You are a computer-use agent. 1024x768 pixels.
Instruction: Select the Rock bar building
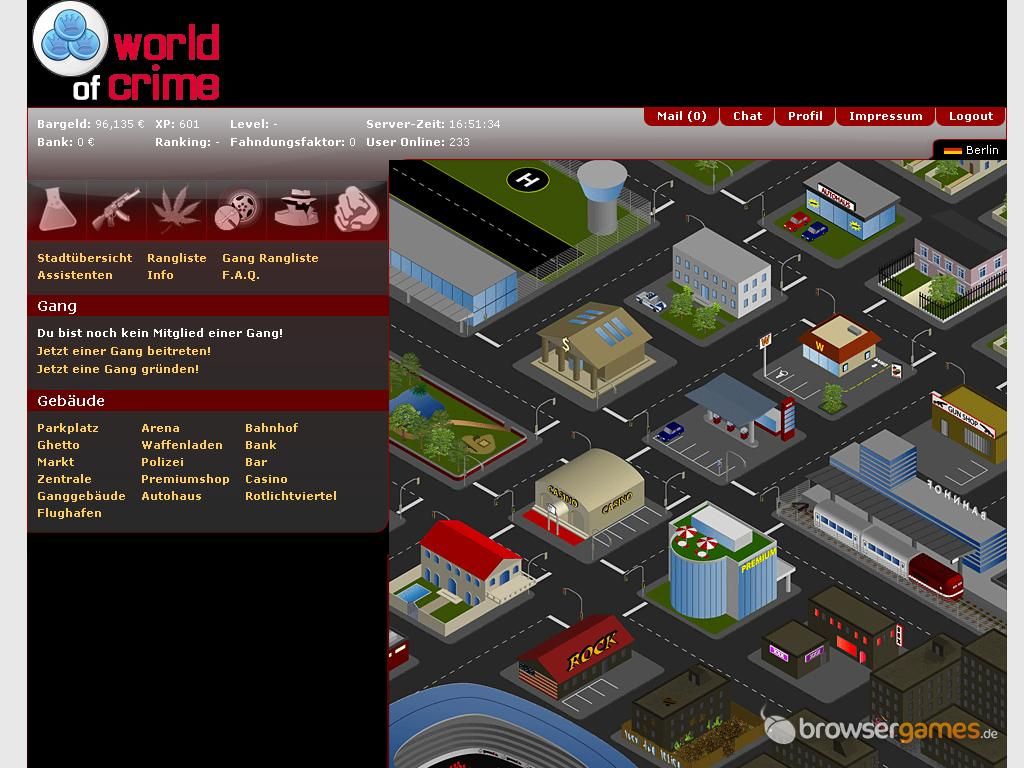pyautogui.click(x=575, y=656)
